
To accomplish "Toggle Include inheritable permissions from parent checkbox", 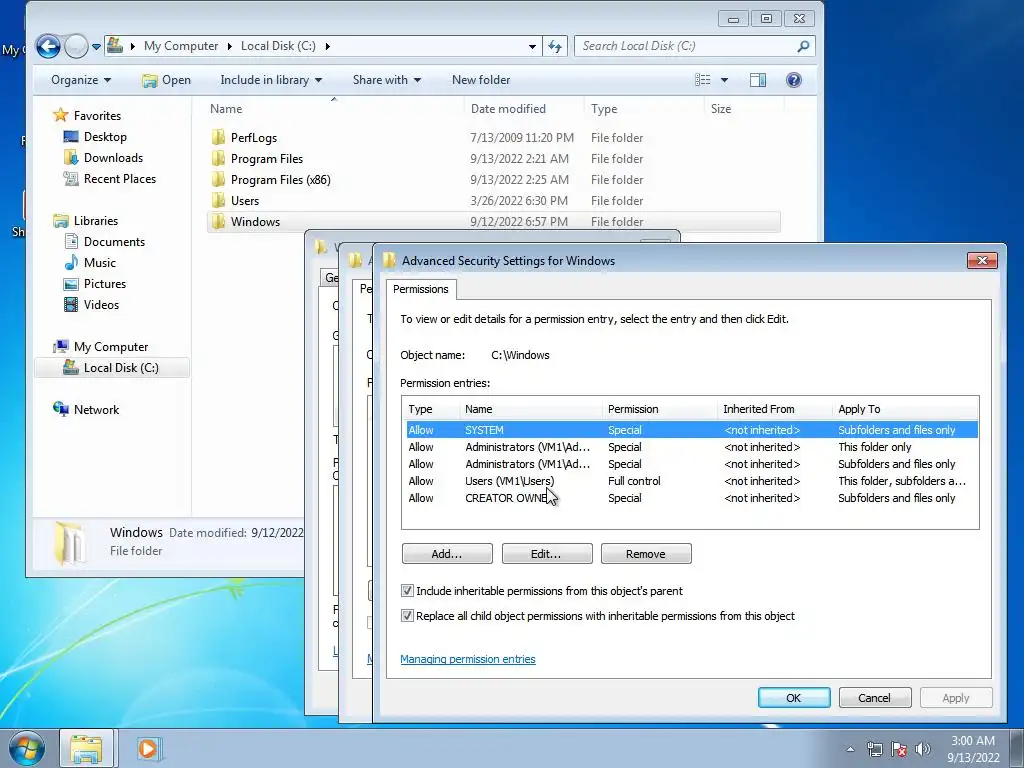I will click(407, 591).
